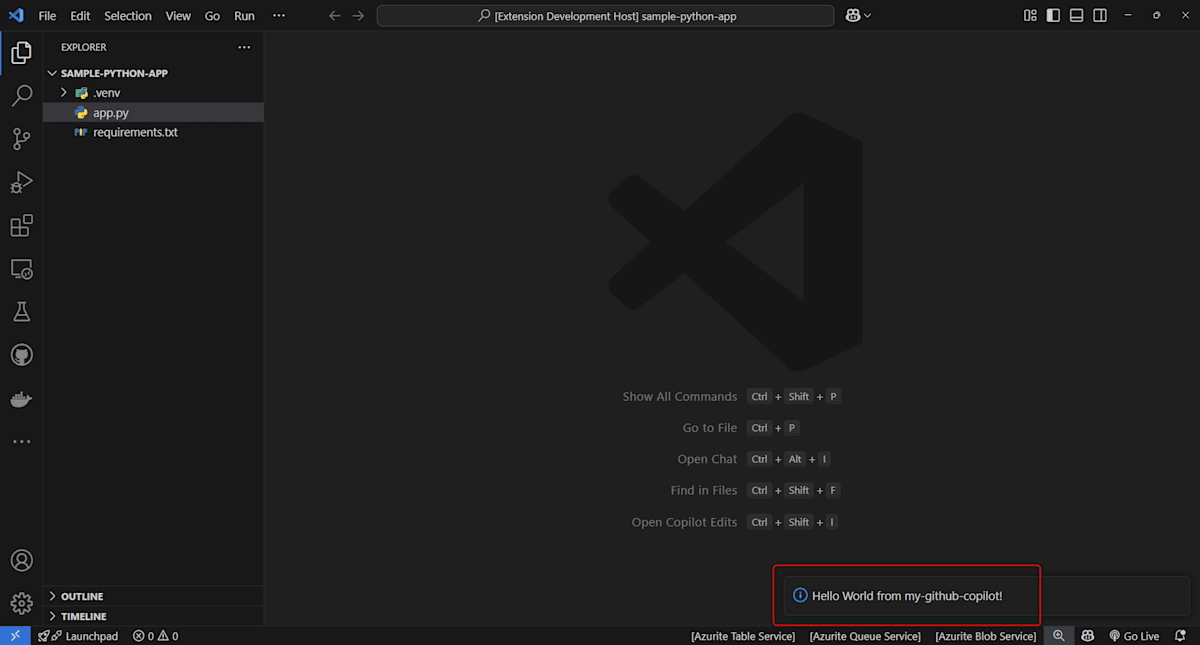1200x645 pixels.
Task: Open Customize Layout icon
Action: coord(1030,16)
